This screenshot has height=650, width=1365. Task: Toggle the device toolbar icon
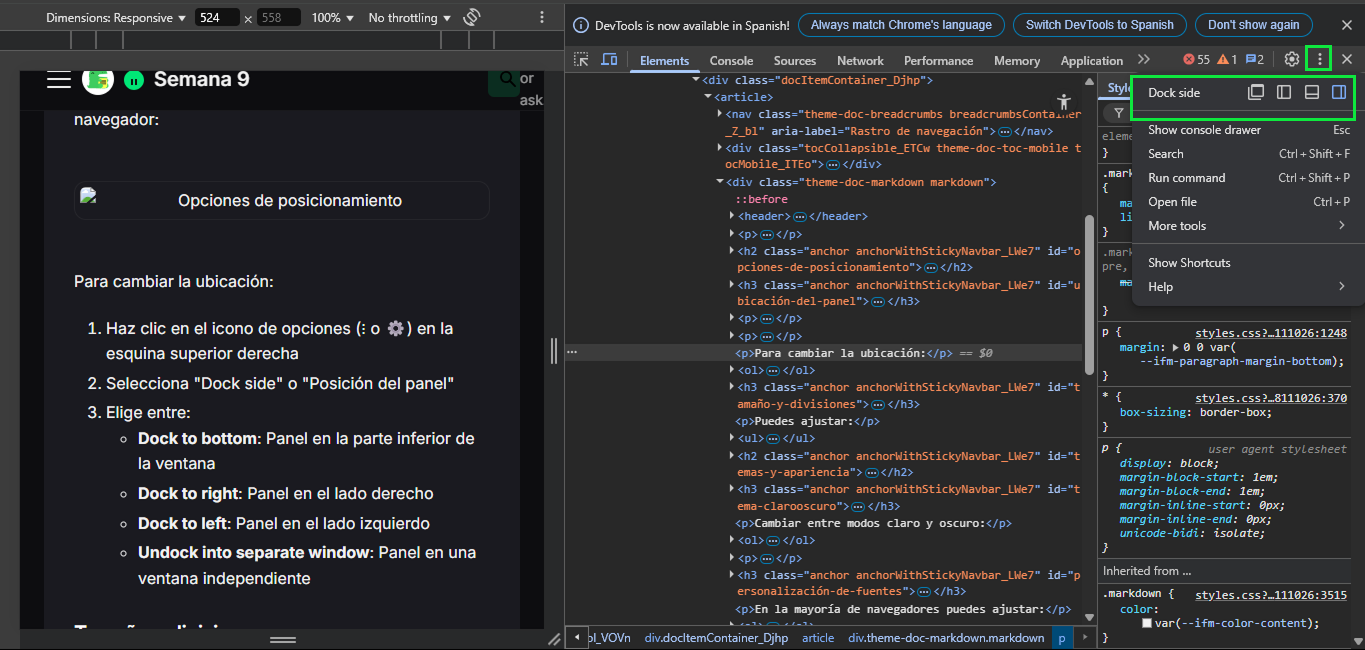(x=609, y=60)
